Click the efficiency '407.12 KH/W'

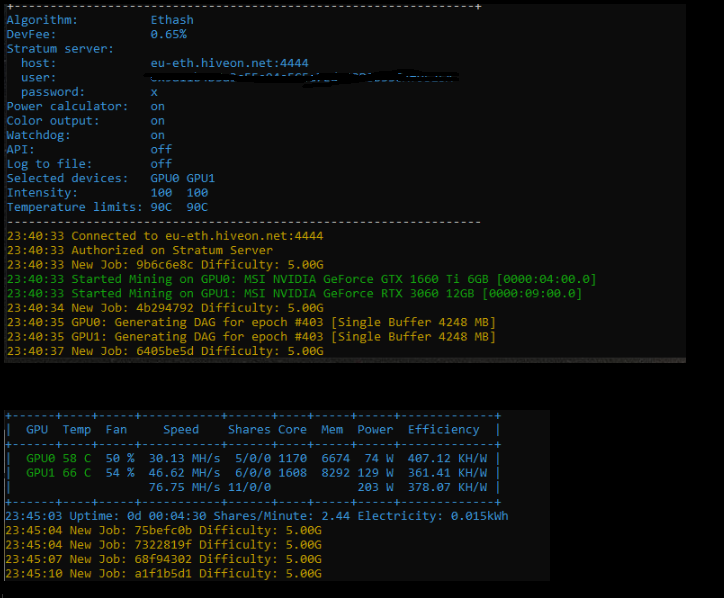coord(447,459)
